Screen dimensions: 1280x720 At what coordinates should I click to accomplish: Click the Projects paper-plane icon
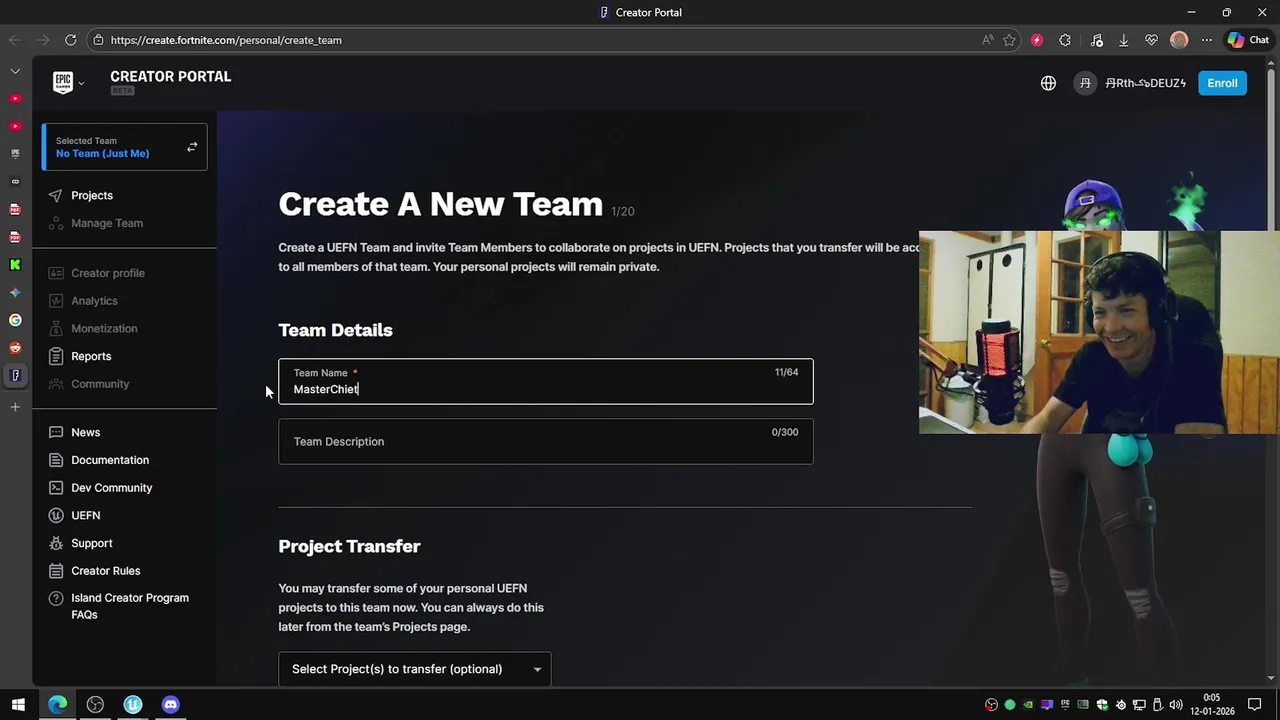(x=55, y=195)
